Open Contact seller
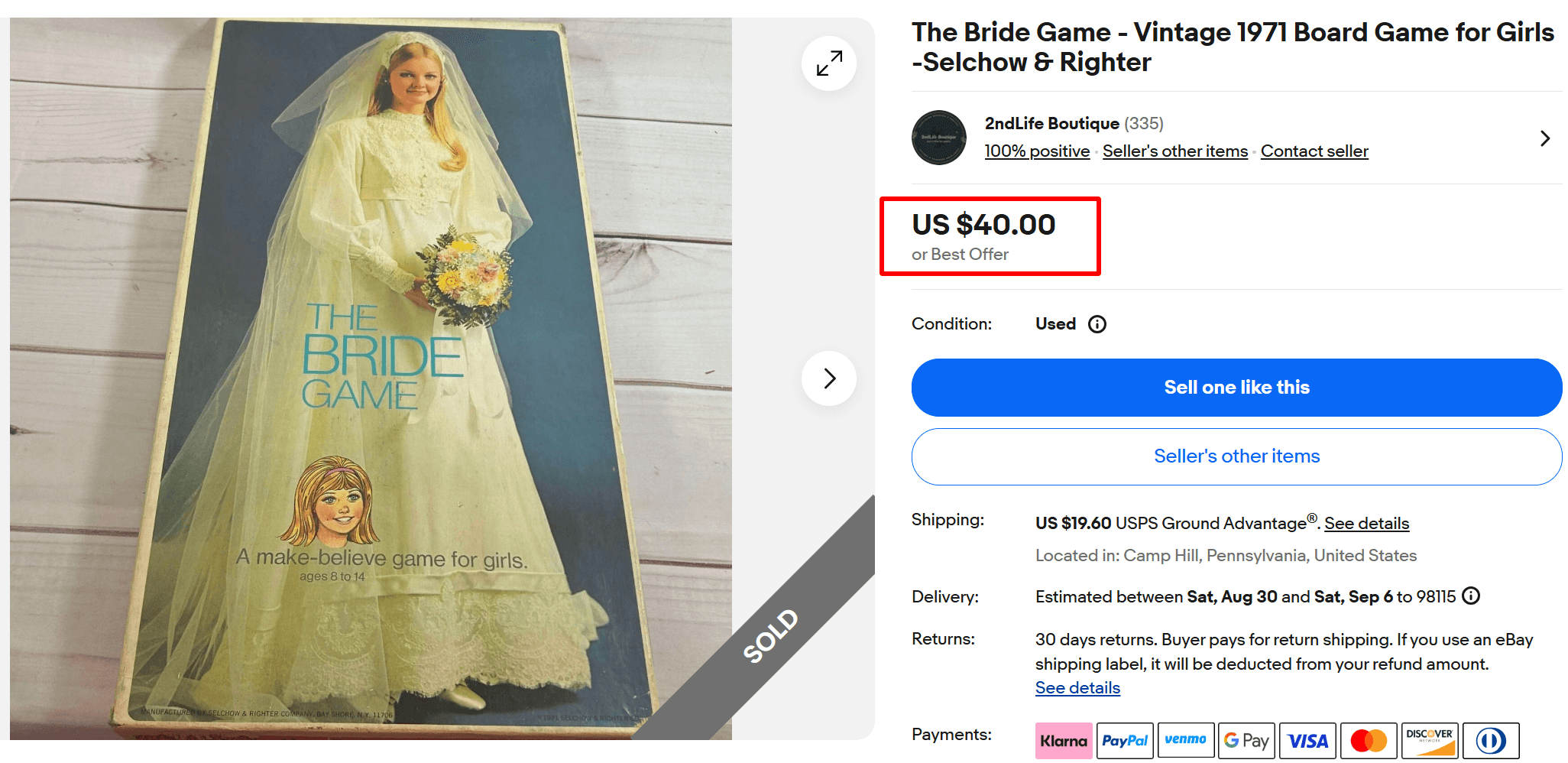Screen dimensions: 1568x763 point(1314,151)
